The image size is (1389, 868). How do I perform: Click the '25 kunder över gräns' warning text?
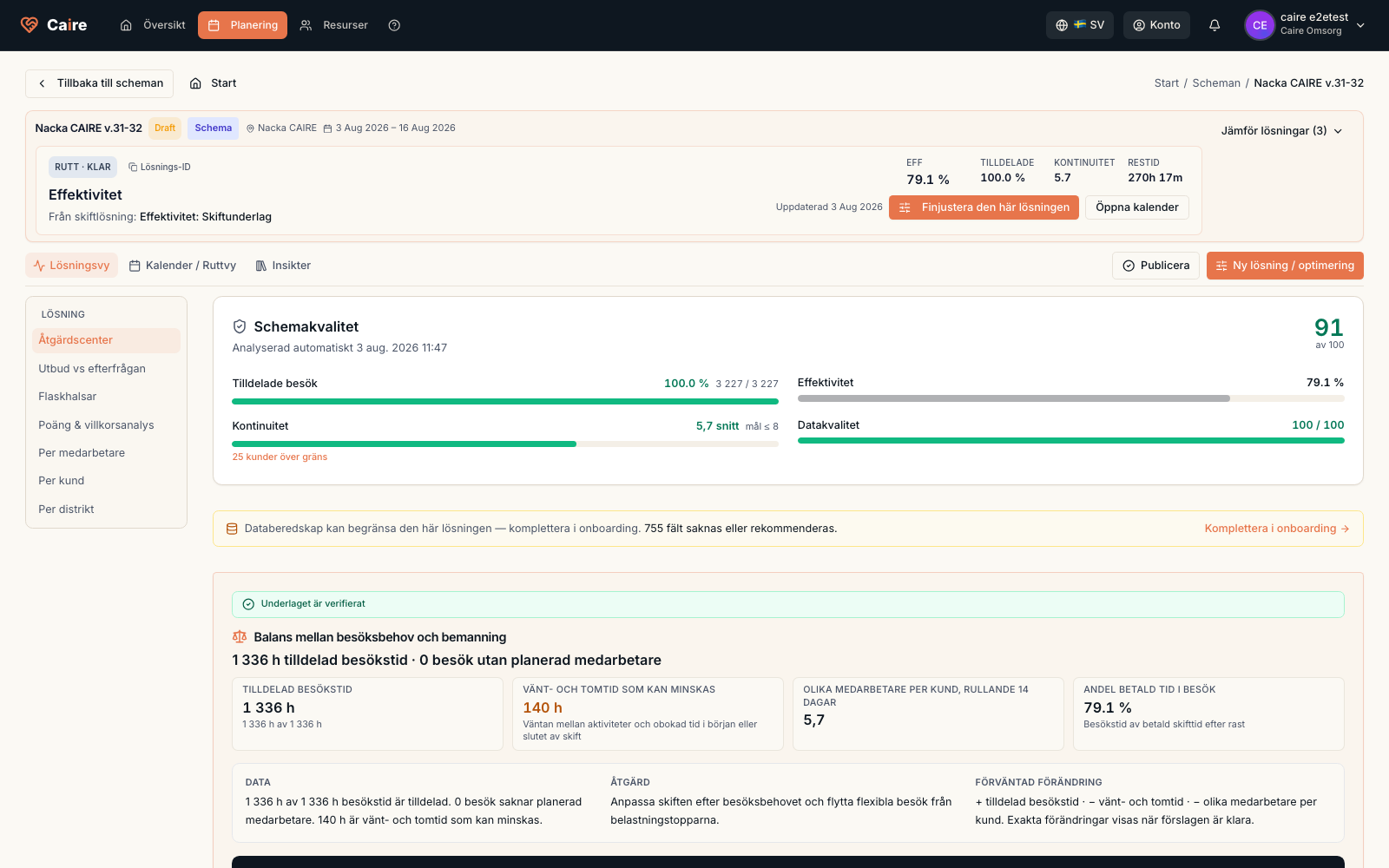tap(280, 457)
